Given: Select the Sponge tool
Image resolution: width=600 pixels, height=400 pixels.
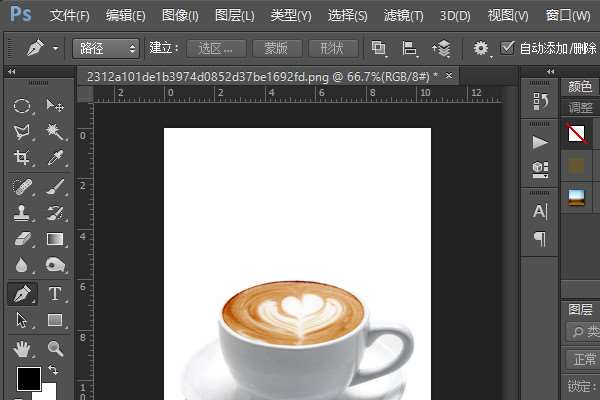Looking at the screenshot, I should click(55, 264).
